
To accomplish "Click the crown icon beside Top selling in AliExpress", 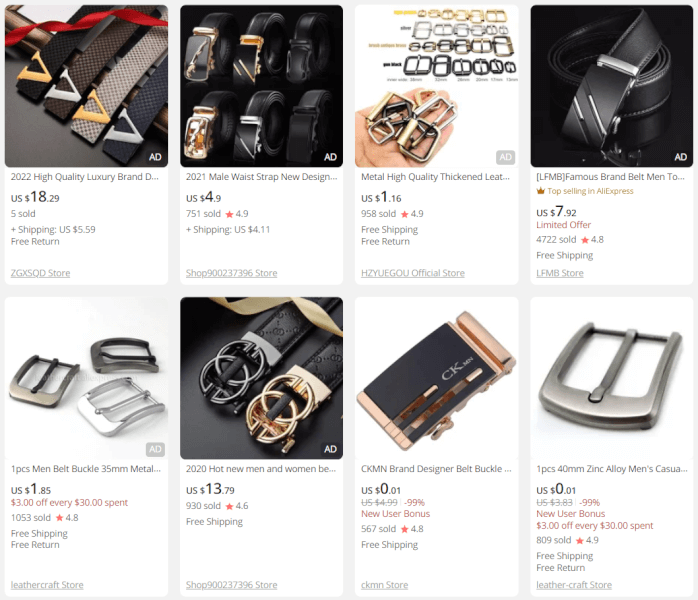I will 540,191.
